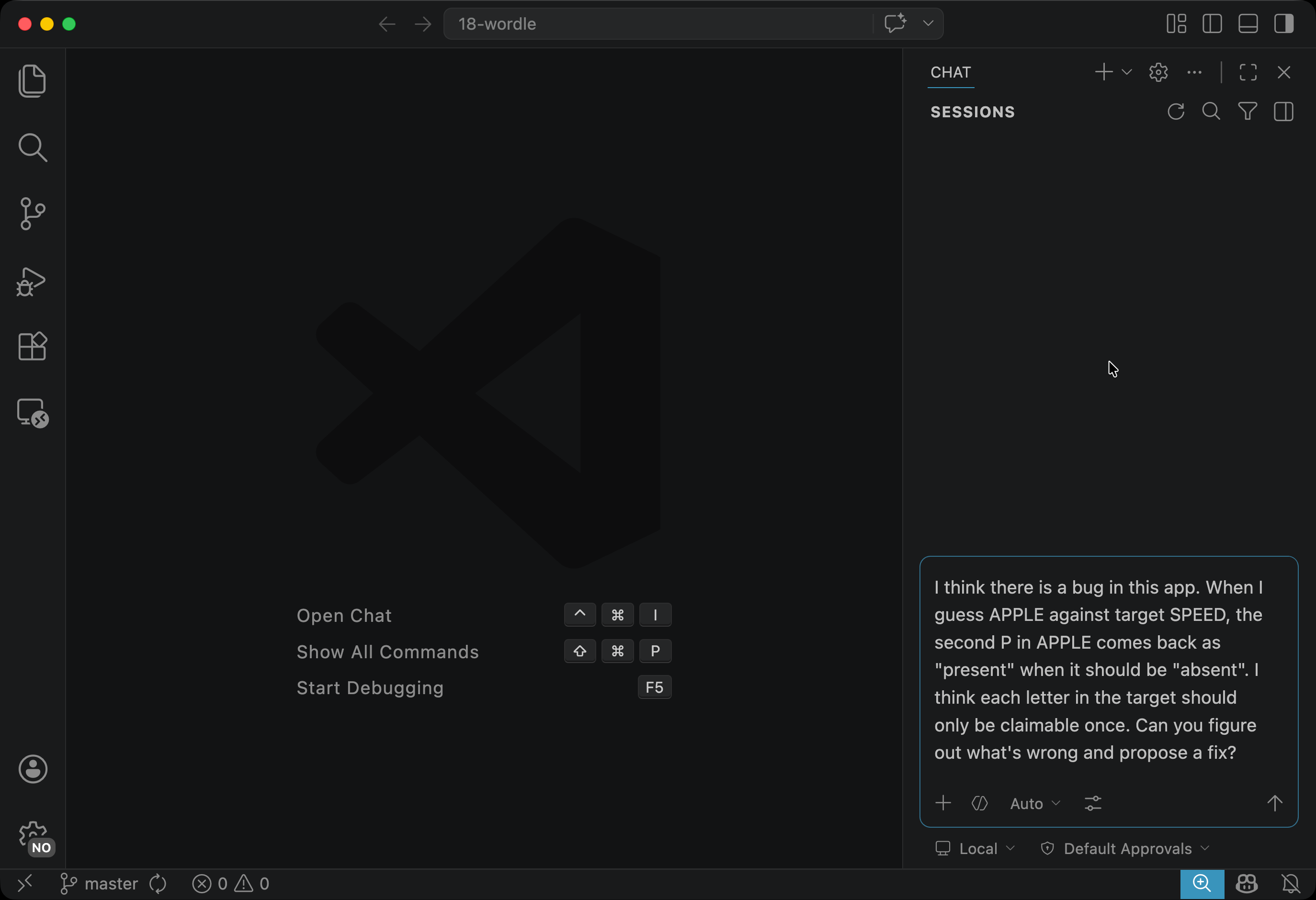Open the Accounts menu icon
1316x900 pixels.
coord(33,769)
